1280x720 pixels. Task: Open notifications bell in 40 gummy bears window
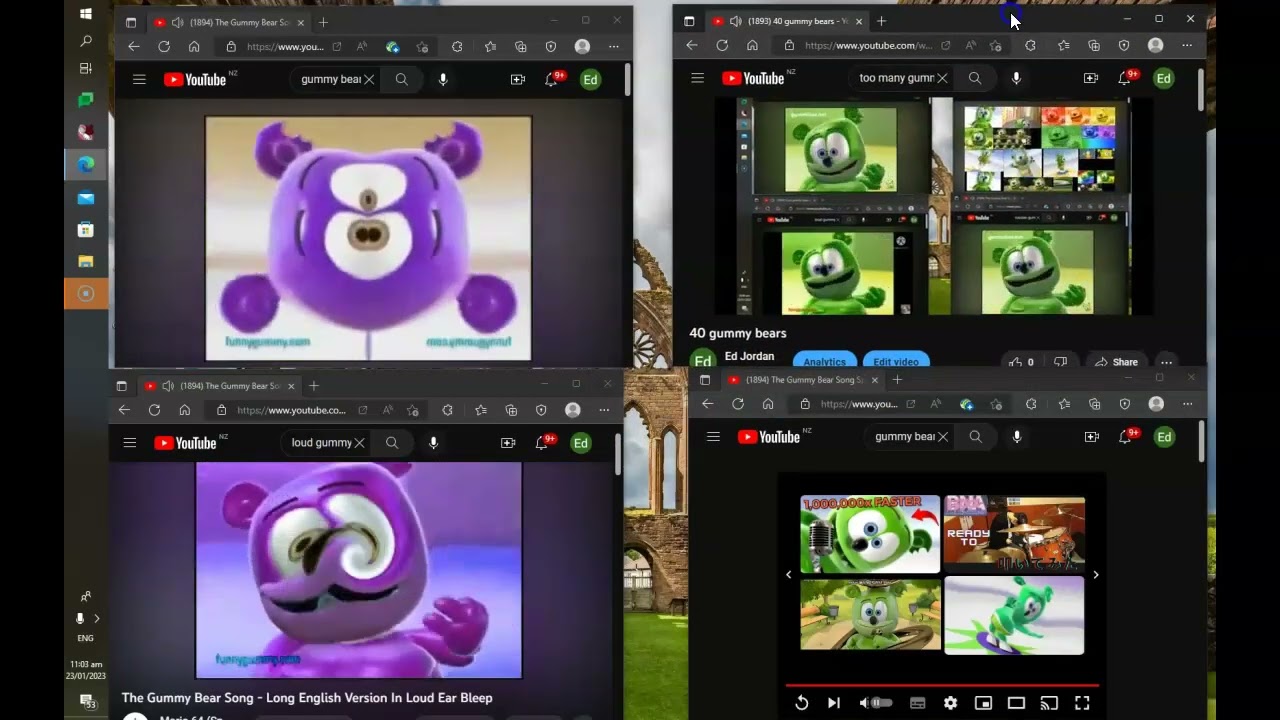click(1126, 78)
